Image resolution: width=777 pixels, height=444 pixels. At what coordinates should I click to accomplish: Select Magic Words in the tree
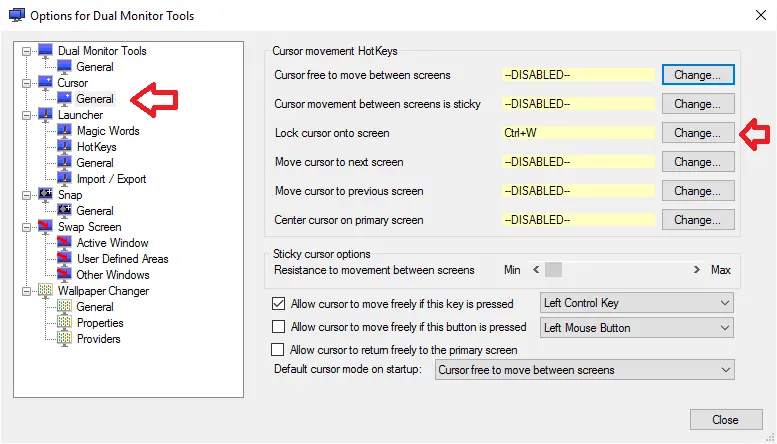click(x=108, y=131)
